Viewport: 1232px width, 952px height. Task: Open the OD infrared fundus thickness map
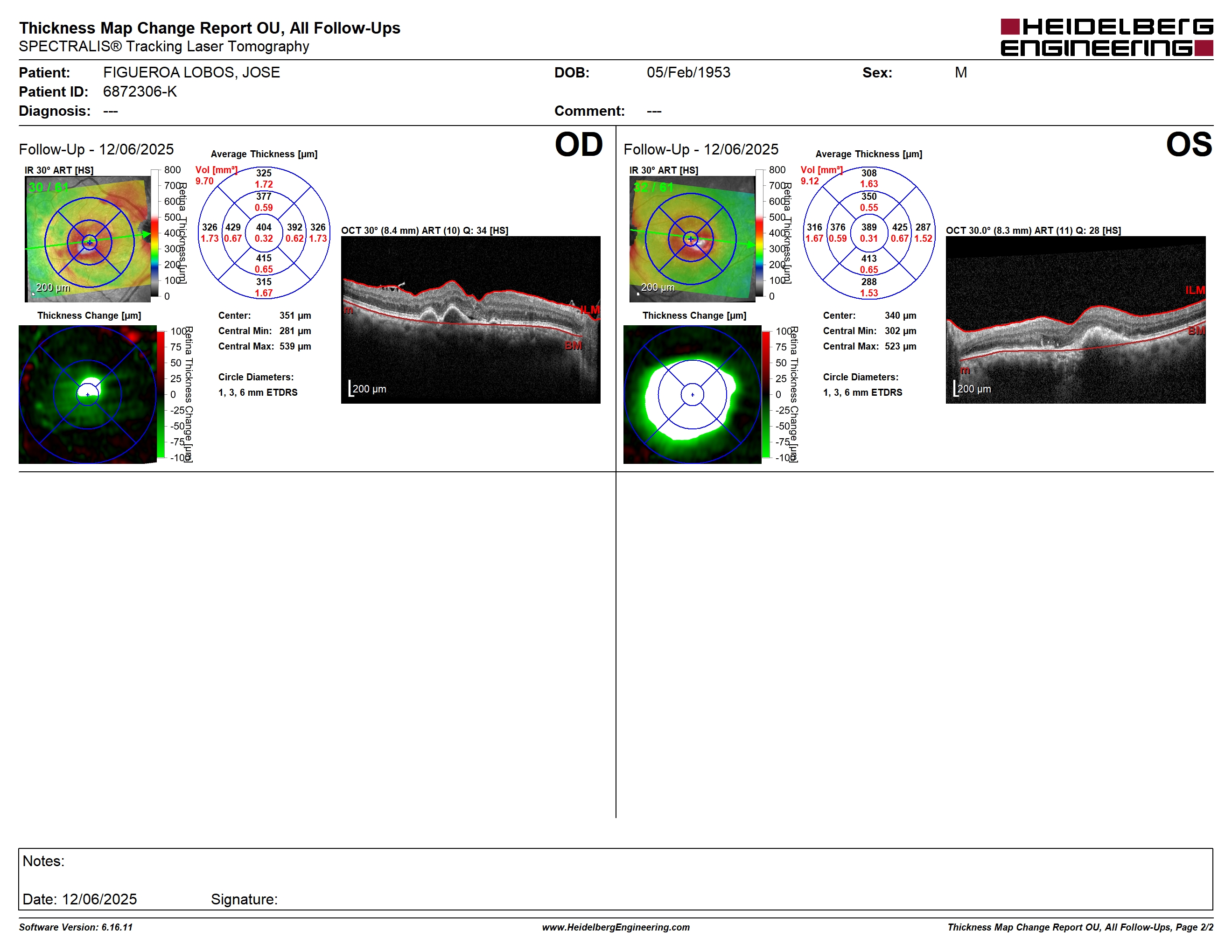pyautogui.click(x=87, y=239)
